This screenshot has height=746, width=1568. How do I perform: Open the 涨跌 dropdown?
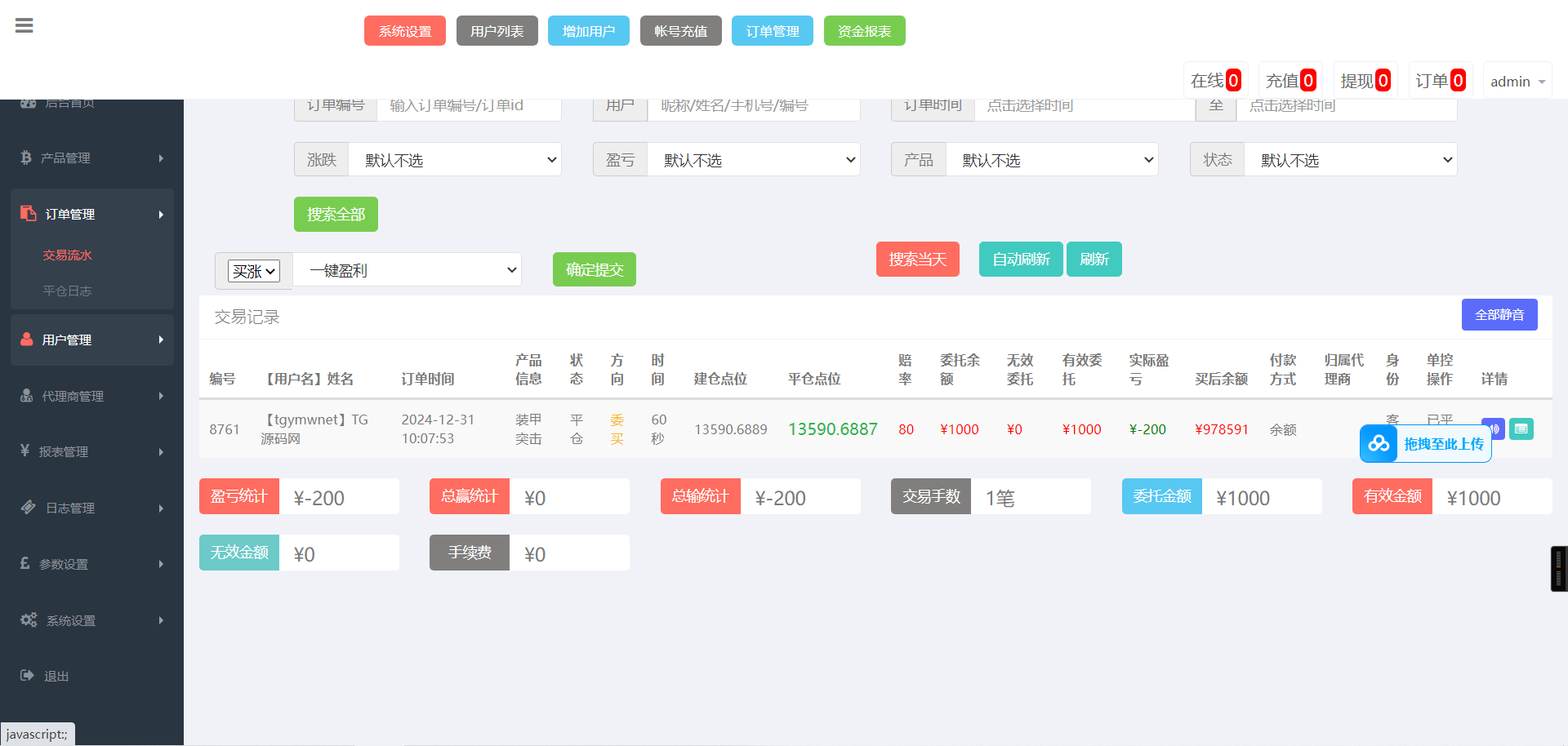pos(454,160)
